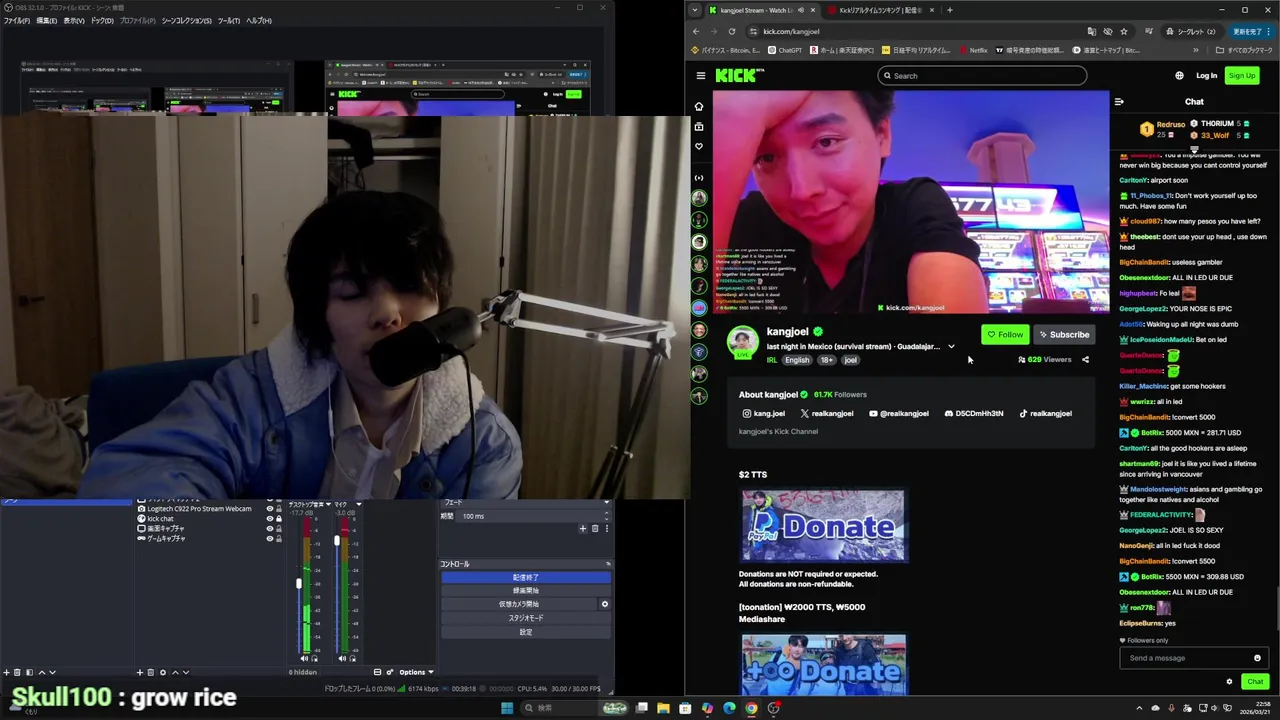Hide the 画面キャプチャ source
This screenshot has width=1280, height=720.
point(270,528)
